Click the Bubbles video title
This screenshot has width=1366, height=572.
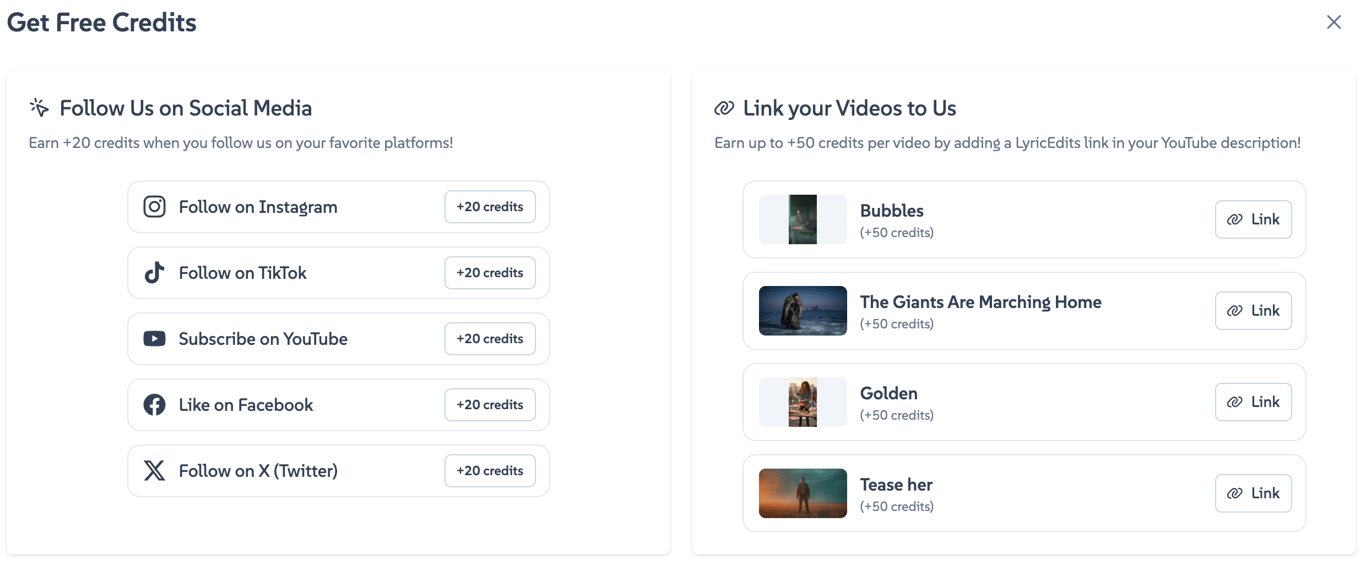tap(892, 211)
